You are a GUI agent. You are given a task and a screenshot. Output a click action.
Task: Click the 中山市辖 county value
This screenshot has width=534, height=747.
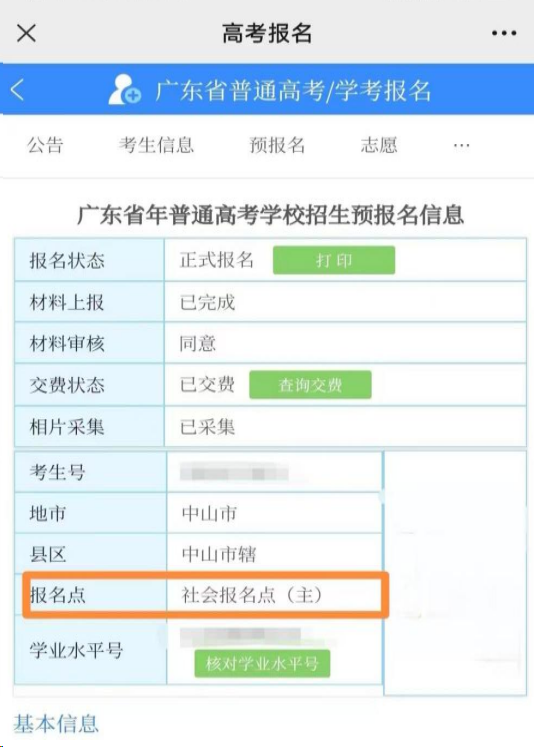pos(219,554)
